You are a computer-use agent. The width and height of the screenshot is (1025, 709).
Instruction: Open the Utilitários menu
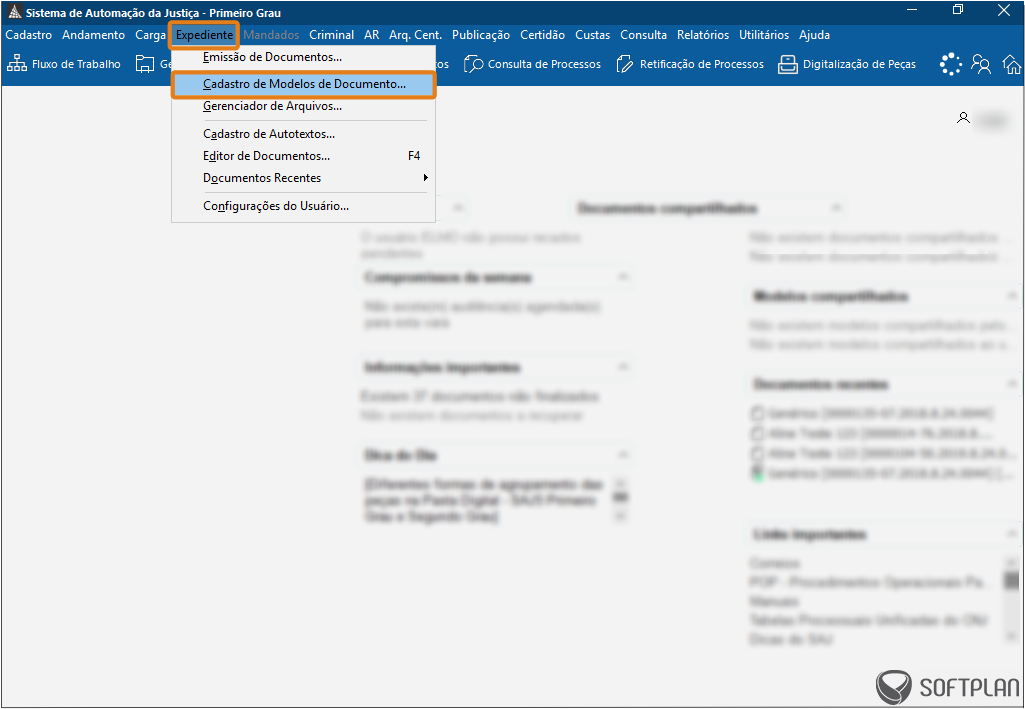[764, 35]
